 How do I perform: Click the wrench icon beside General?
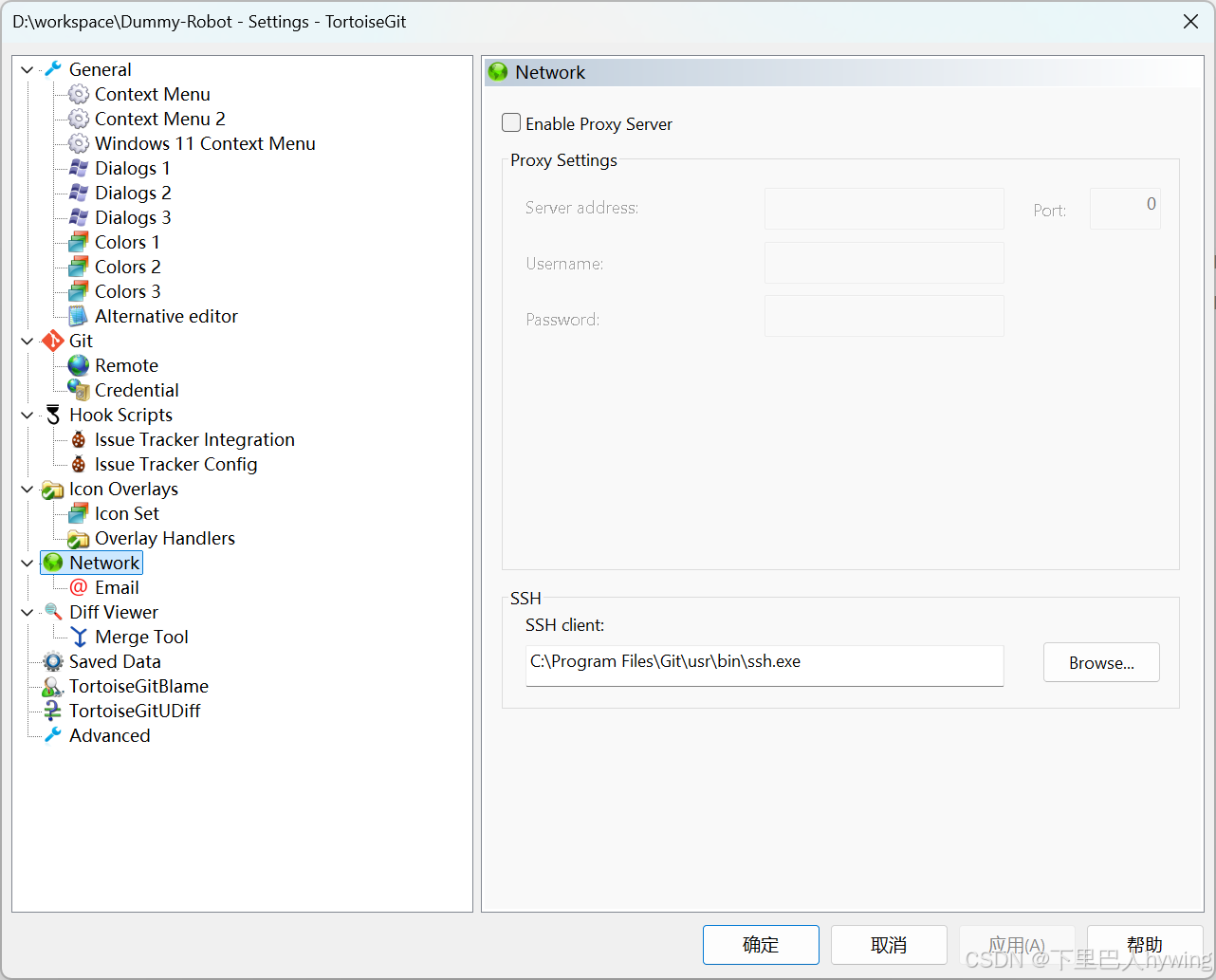click(53, 69)
